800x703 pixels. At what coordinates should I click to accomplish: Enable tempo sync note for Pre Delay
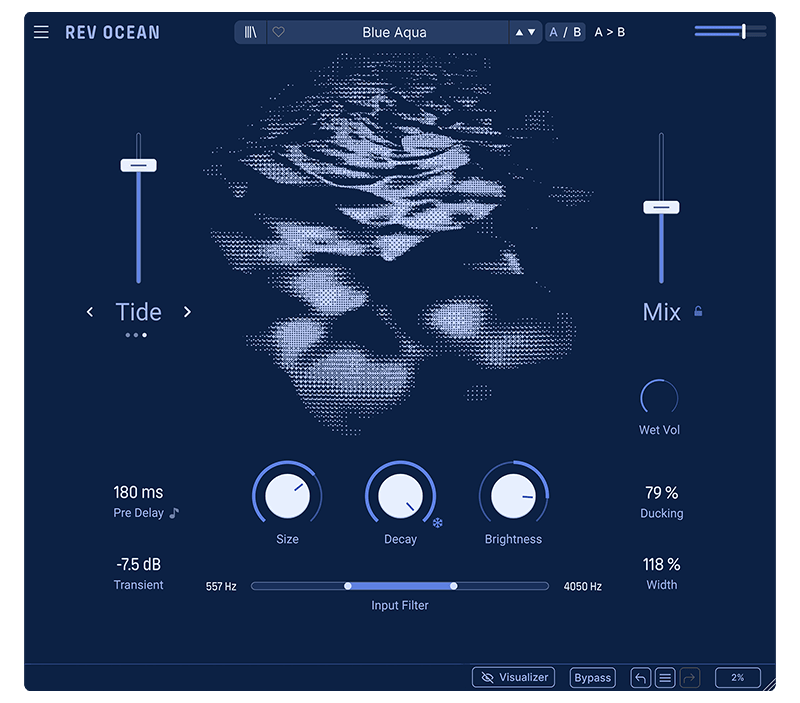click(174, 513)
